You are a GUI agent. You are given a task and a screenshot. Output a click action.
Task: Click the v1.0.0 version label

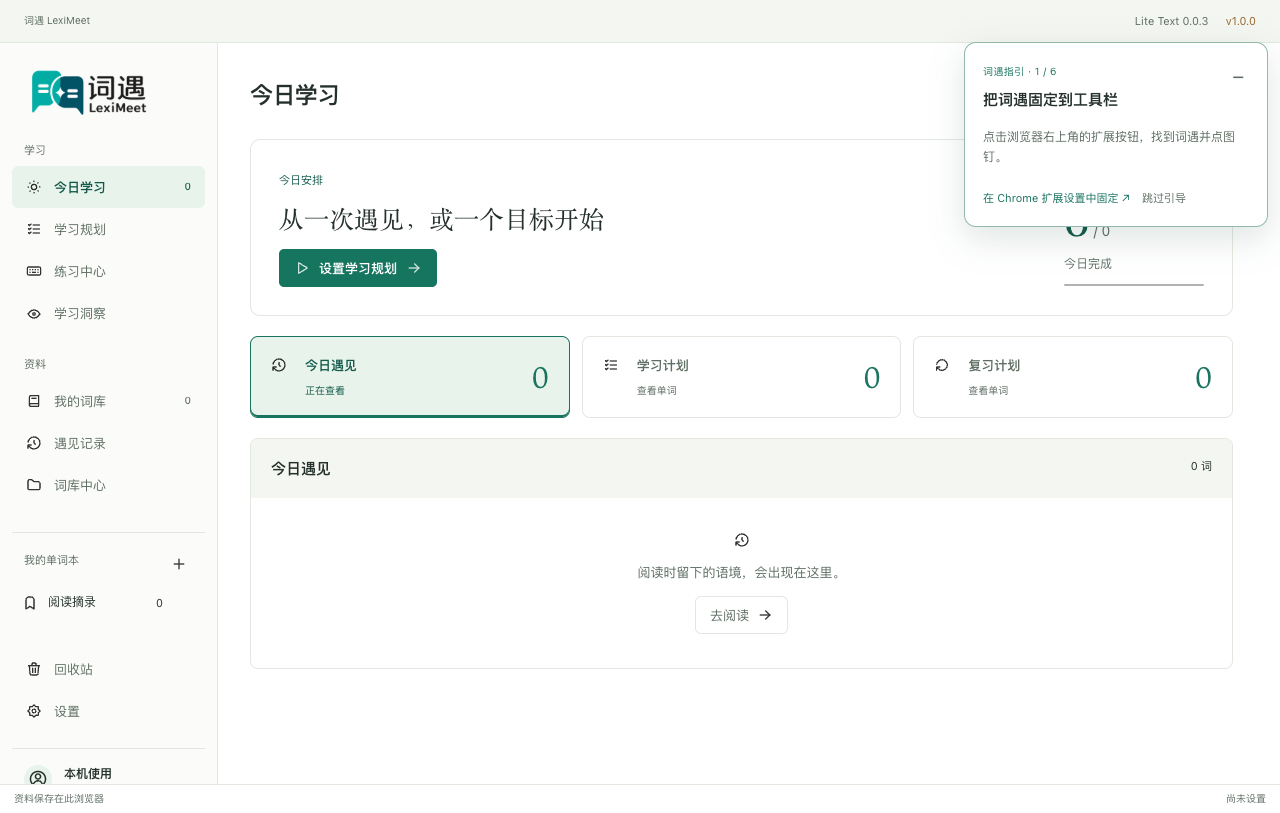pyautogui.click(x=1241, y=21)
